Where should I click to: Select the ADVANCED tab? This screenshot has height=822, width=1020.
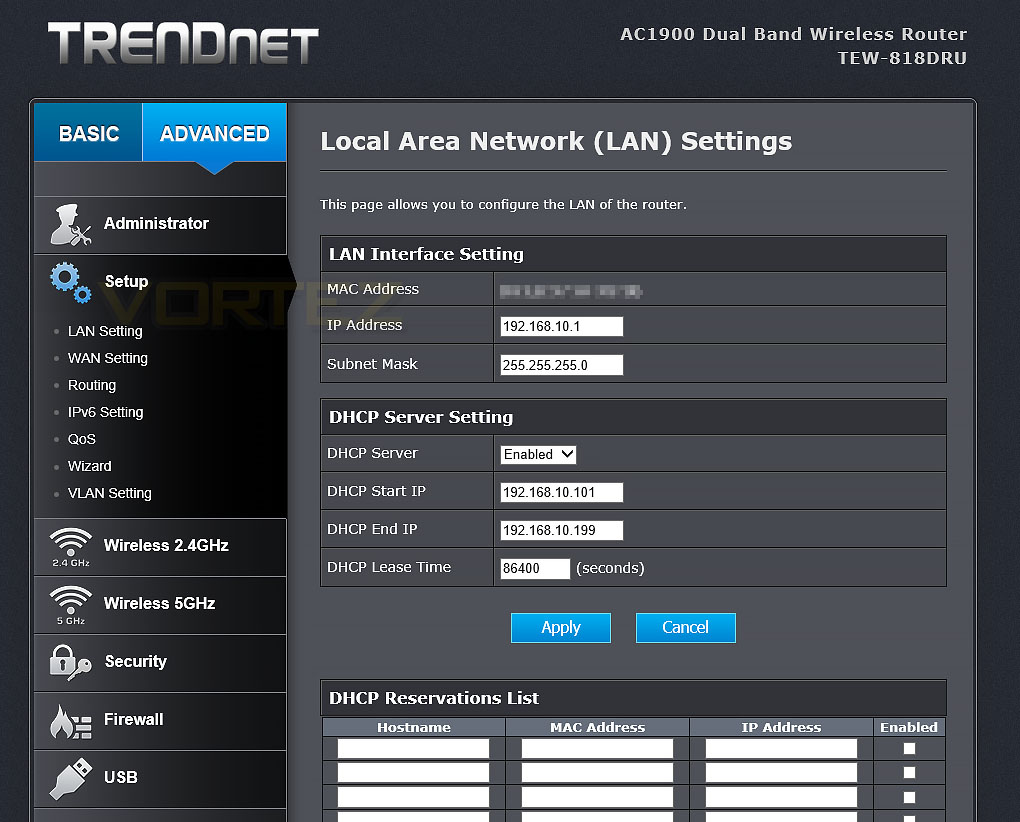pos(214,132)
